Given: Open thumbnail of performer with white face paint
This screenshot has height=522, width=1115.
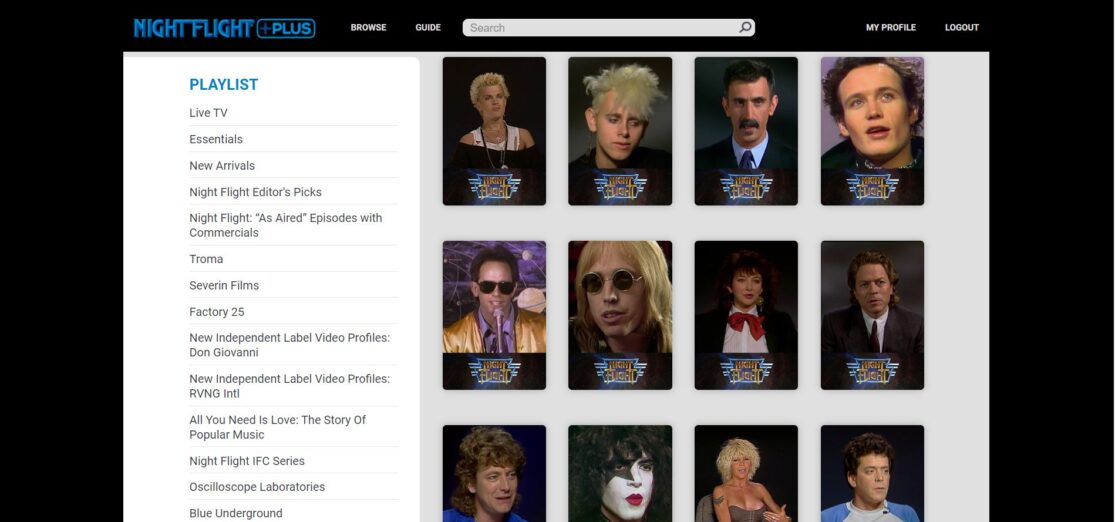Looking at the screenshot, I should tap(620, 473).
